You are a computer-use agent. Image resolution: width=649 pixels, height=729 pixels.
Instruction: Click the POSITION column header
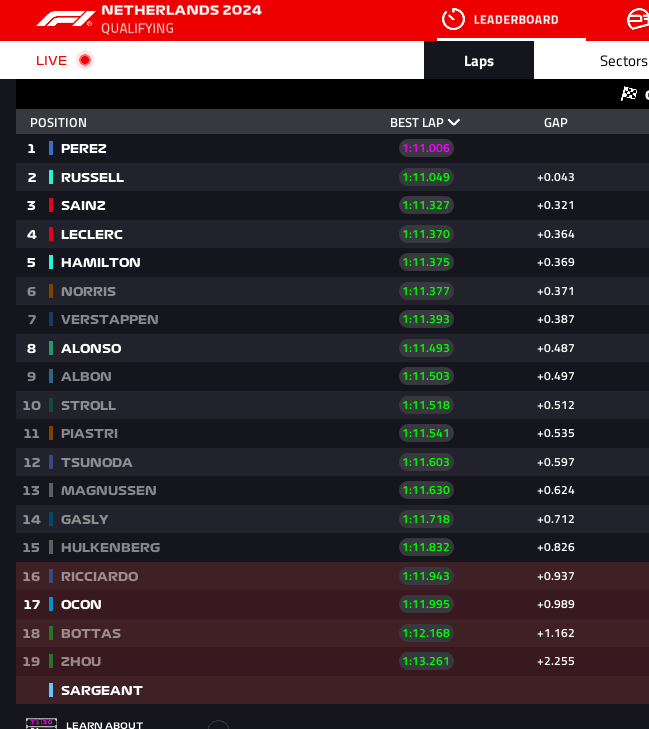[x=59, y=123]
